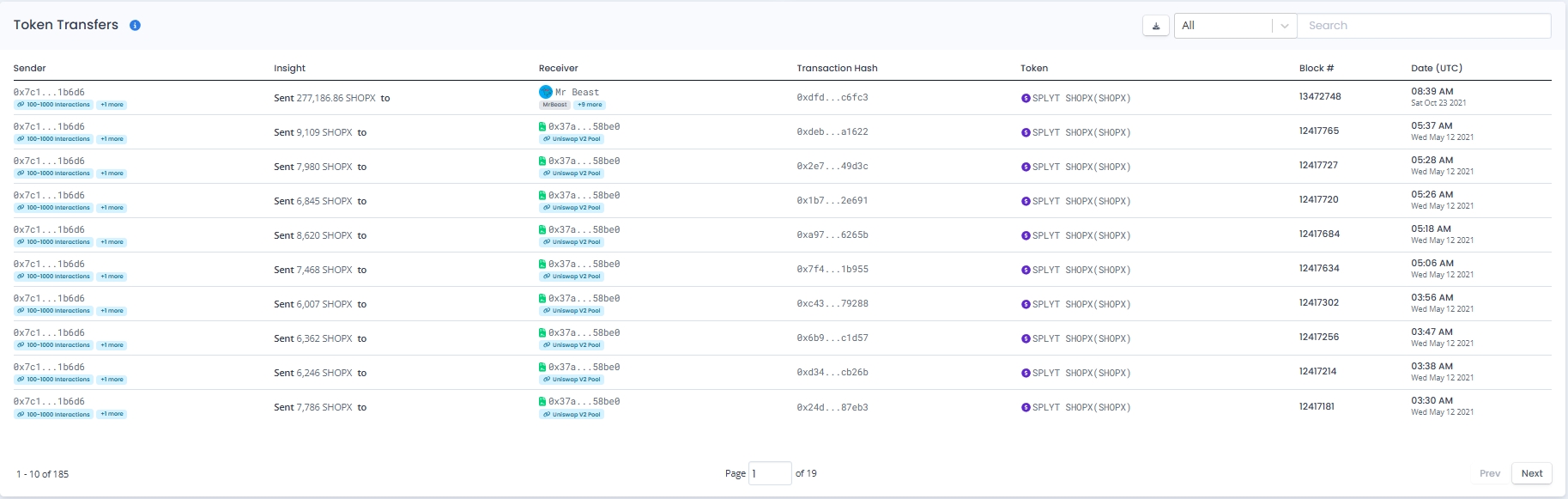Go to the Next page
Image resolution: width=1568 pixels, height=499 pixels.
1531,473
